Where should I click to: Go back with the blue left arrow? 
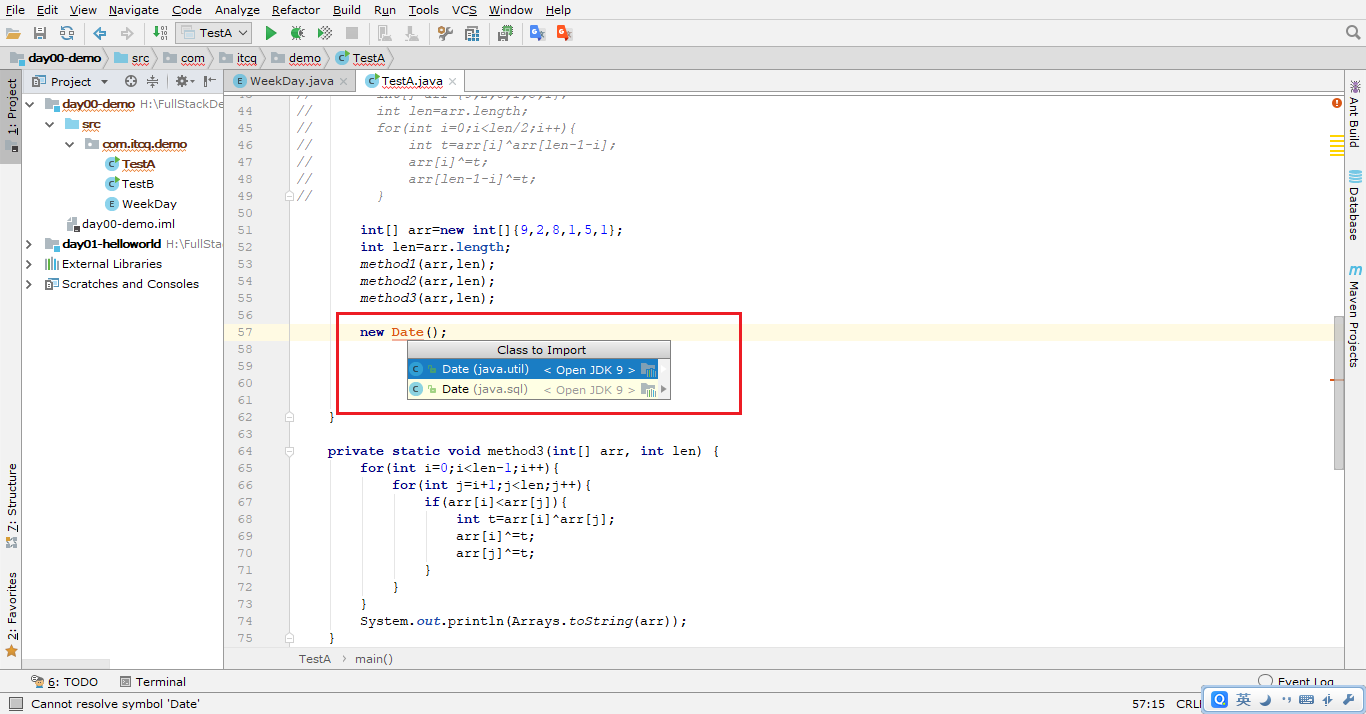click(x=100, y=33)
